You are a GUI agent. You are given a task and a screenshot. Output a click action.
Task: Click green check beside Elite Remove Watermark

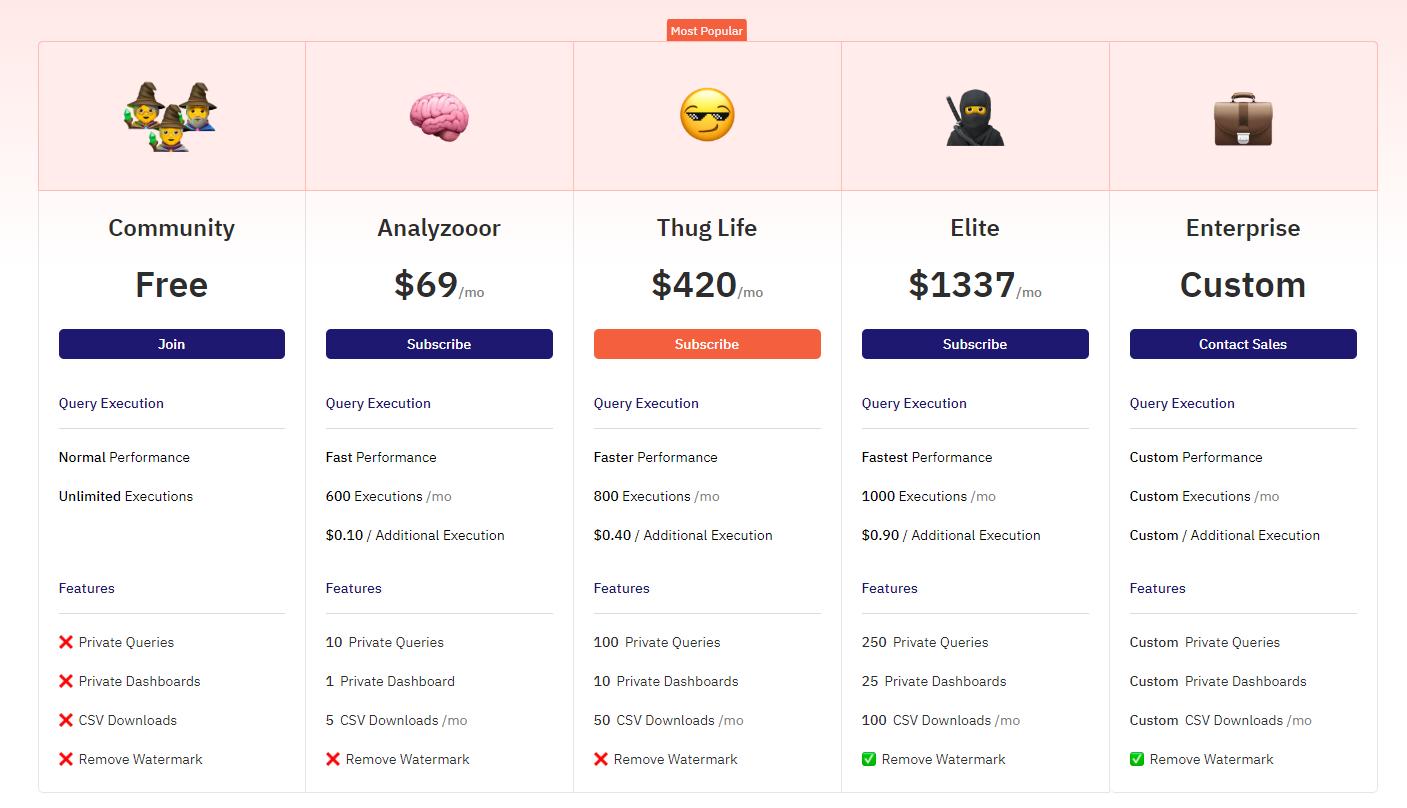(x=869, y=759)
